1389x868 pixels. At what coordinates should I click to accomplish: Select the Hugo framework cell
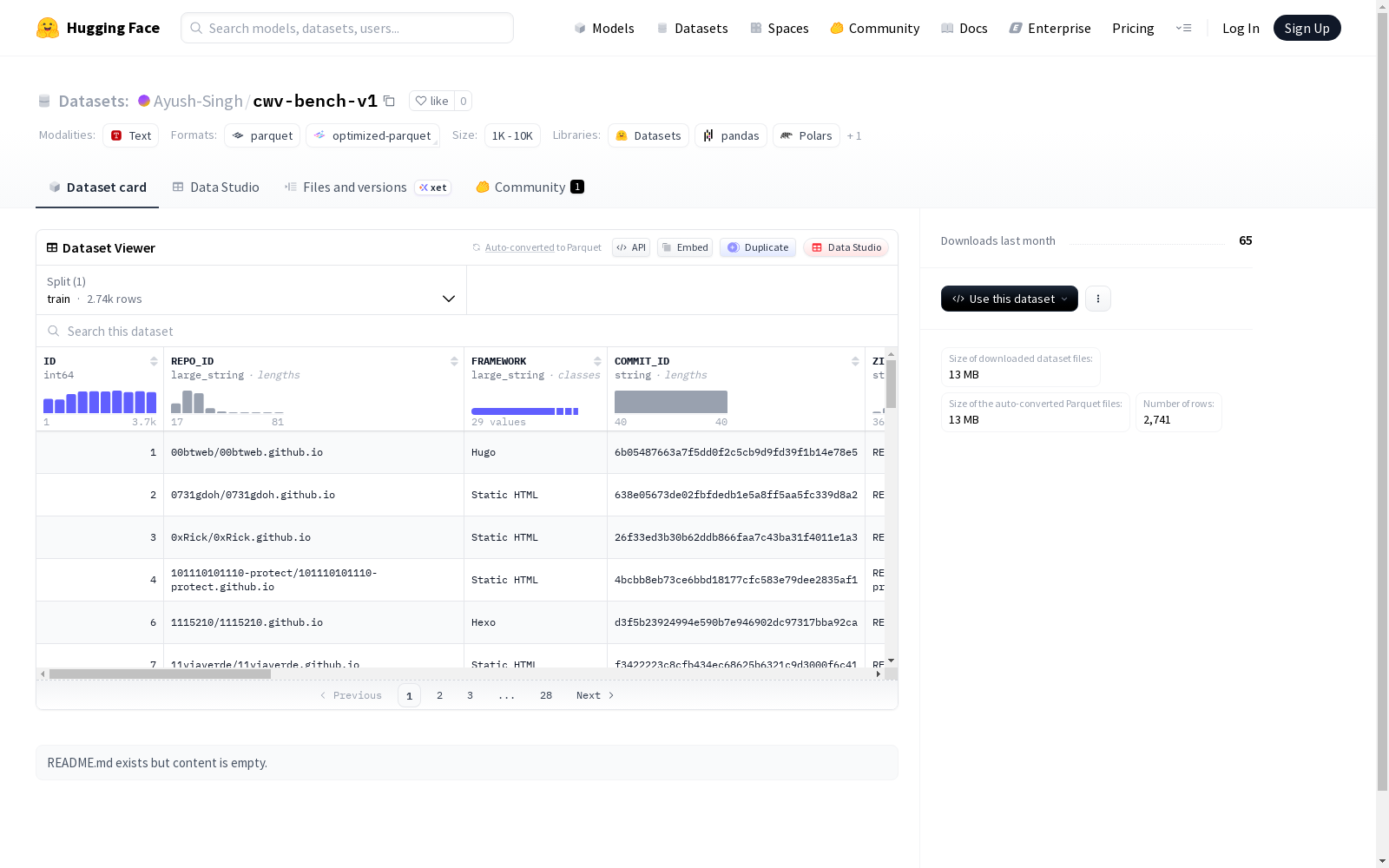point(536,452)
